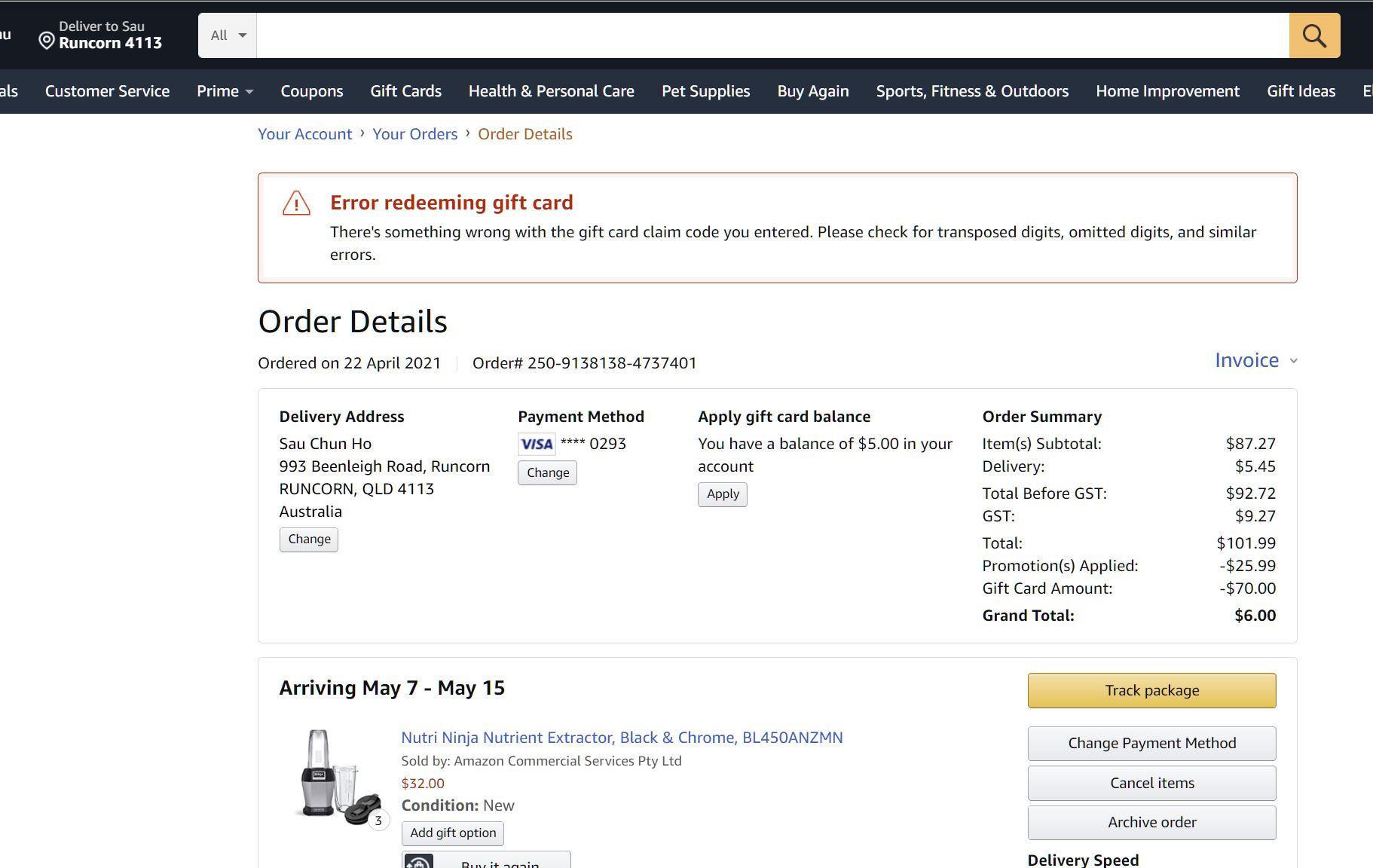Click the Buy it again icon
Image resolution: width=1373 pixels, height=868 pixels.
419,861
